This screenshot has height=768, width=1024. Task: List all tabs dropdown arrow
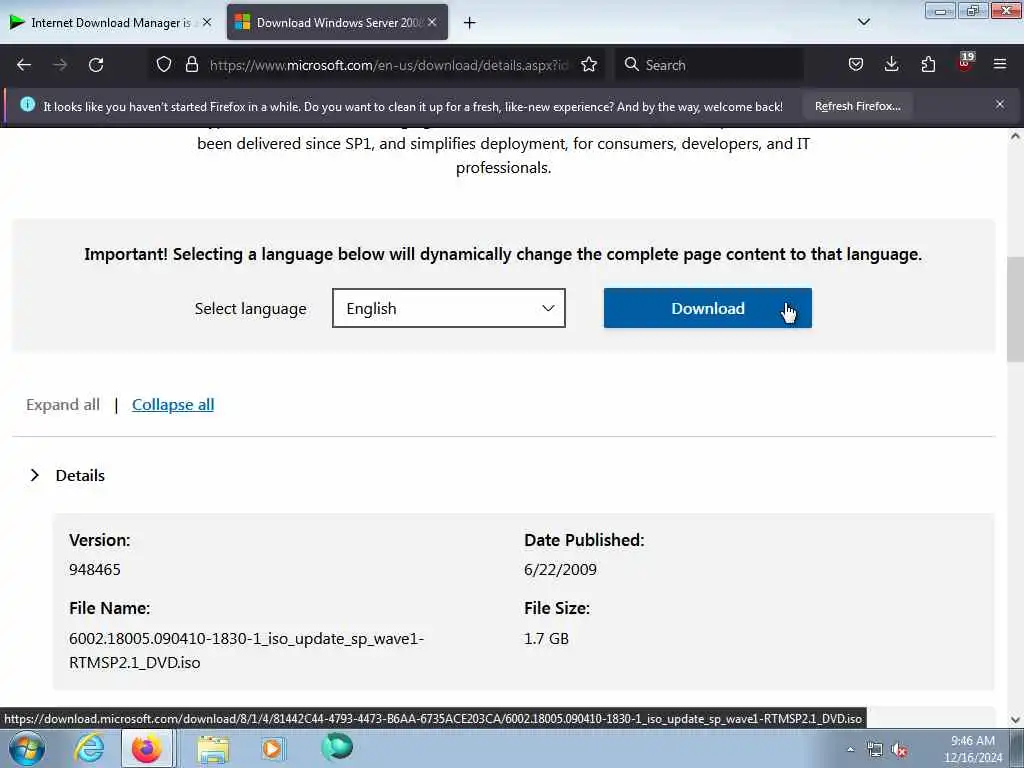coord(863,22)
